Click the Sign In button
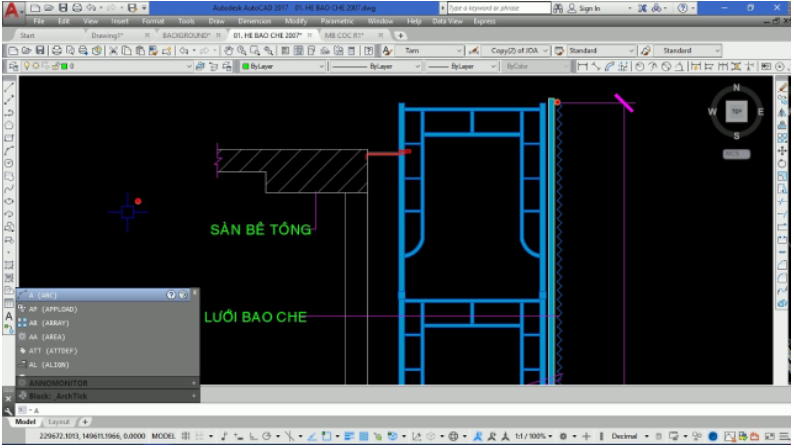794x448 pixels. (x=588, y=8)
